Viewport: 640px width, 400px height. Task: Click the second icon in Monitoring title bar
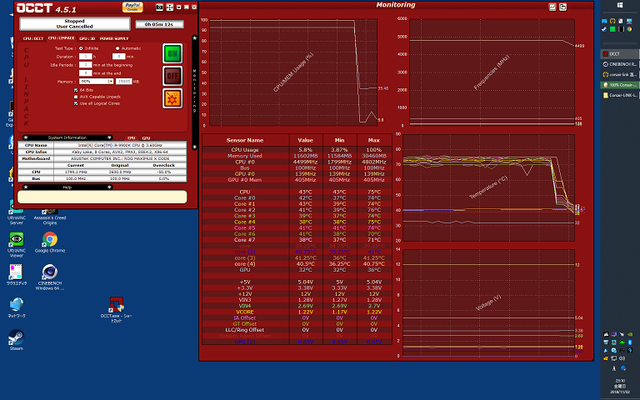(x=563, y=7)
